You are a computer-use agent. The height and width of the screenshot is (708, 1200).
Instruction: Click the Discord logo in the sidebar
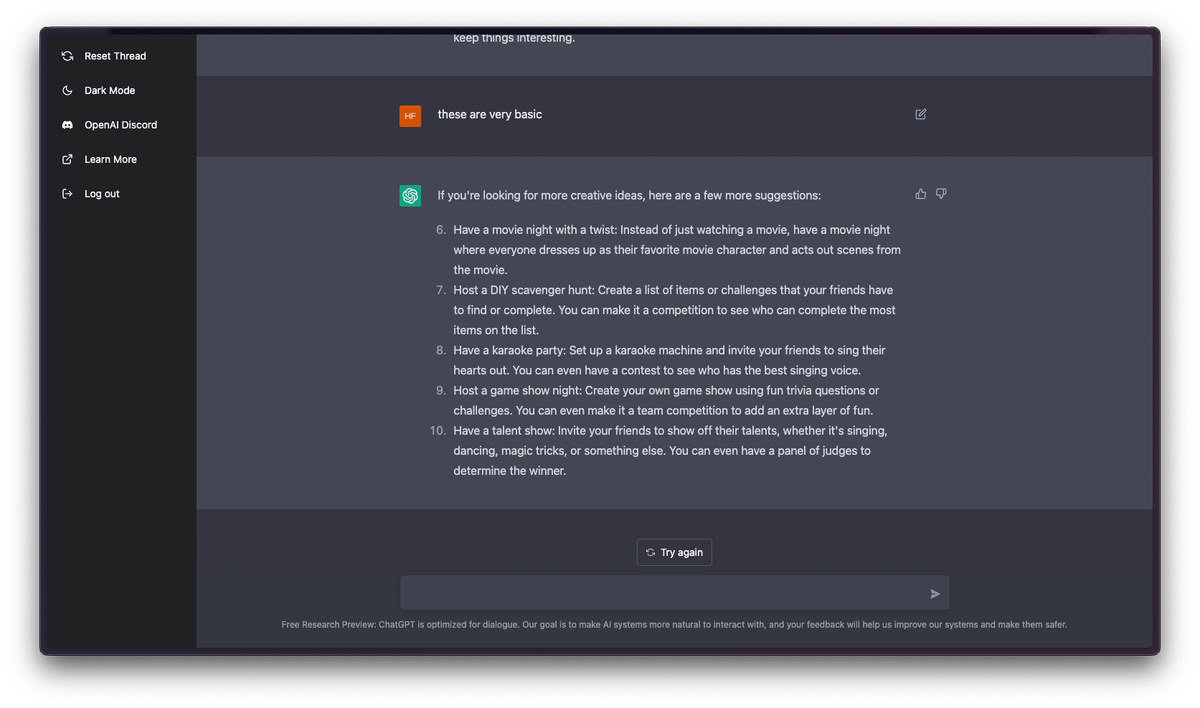67,125
